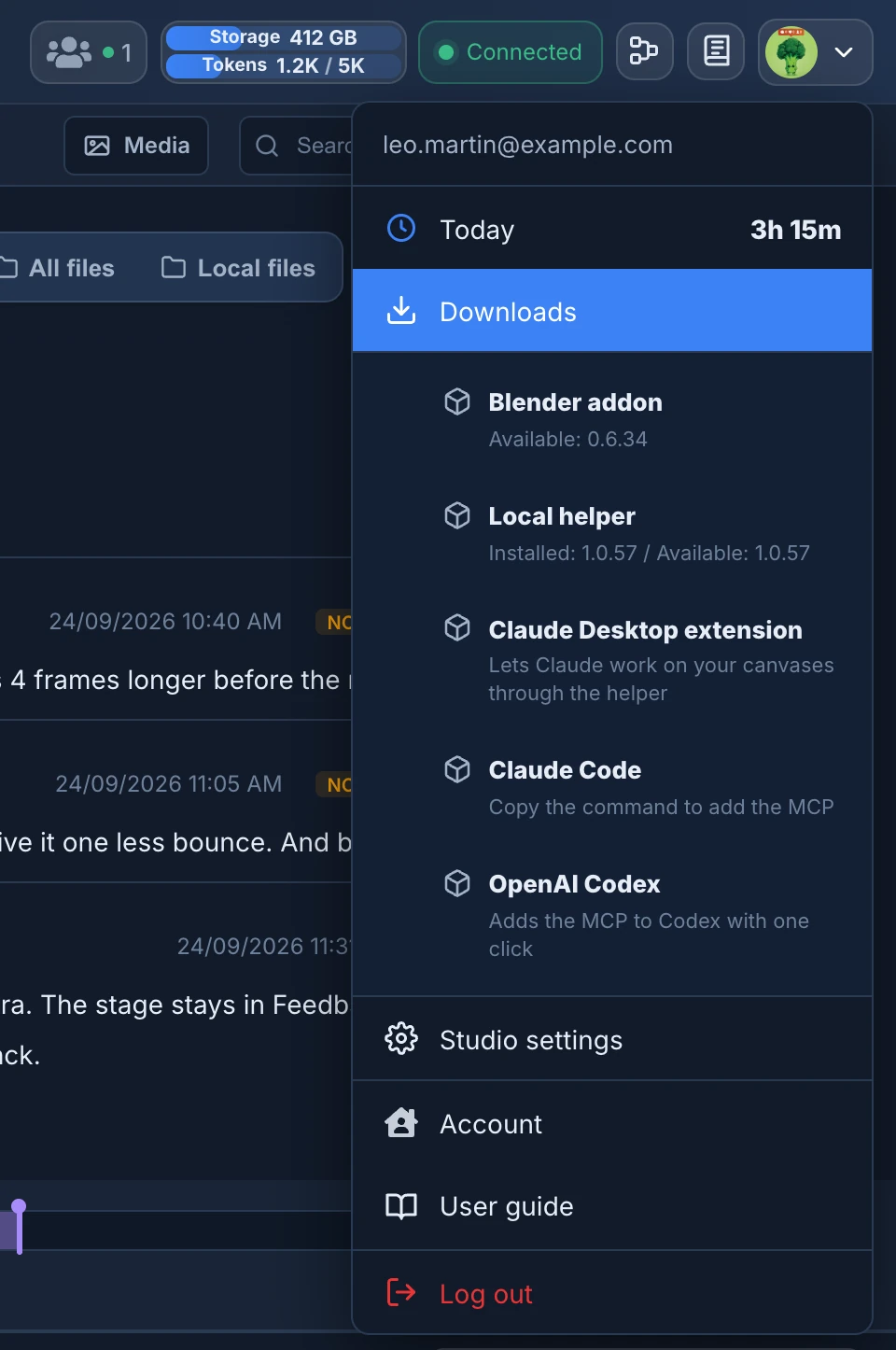This screenshot has width=896, height=1350.
Task: Click the Downloads tray arrow icon
Action: [401, 310]
